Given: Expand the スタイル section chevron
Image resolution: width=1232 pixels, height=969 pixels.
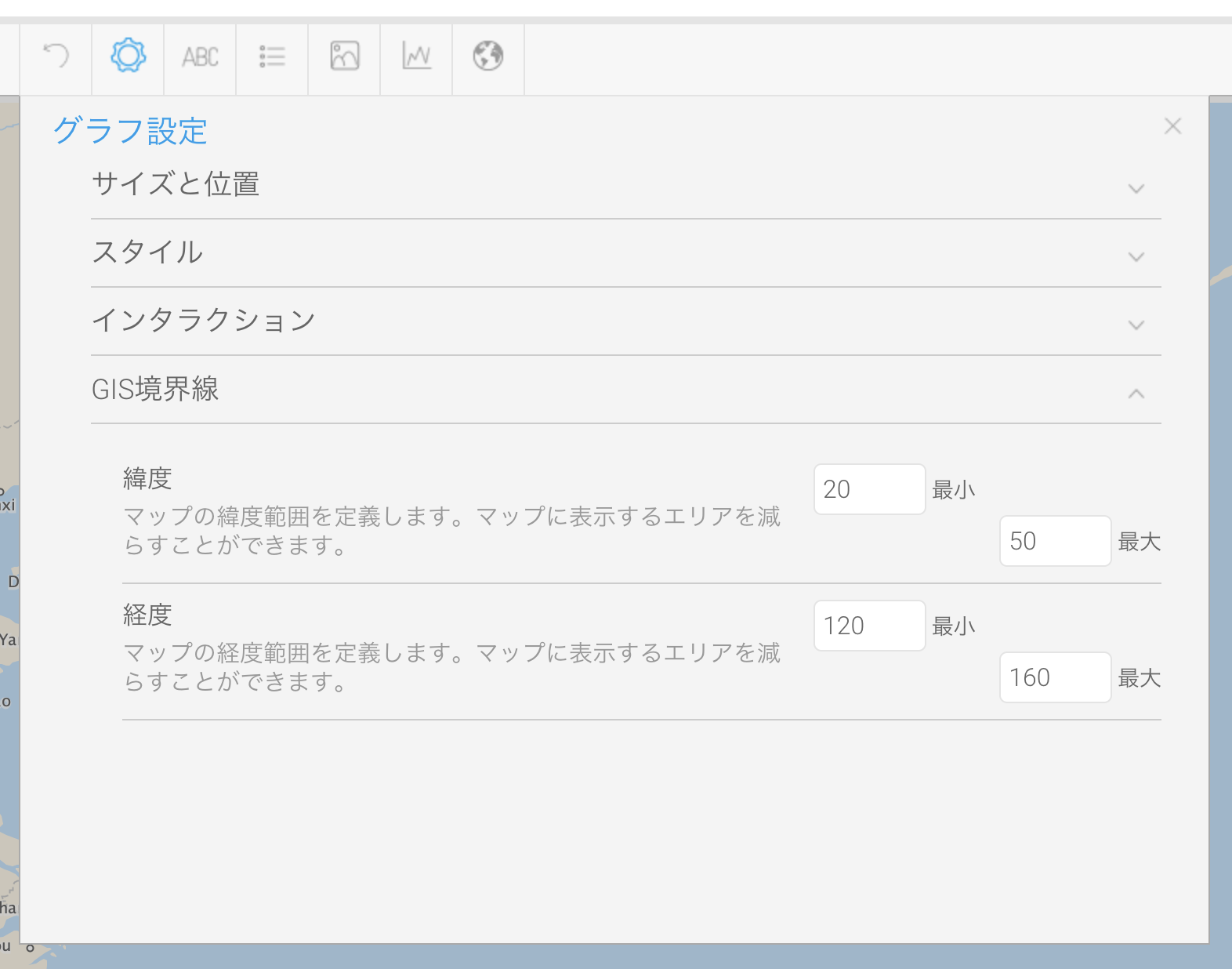Looking at the screenshot, I should [1136, 257].
